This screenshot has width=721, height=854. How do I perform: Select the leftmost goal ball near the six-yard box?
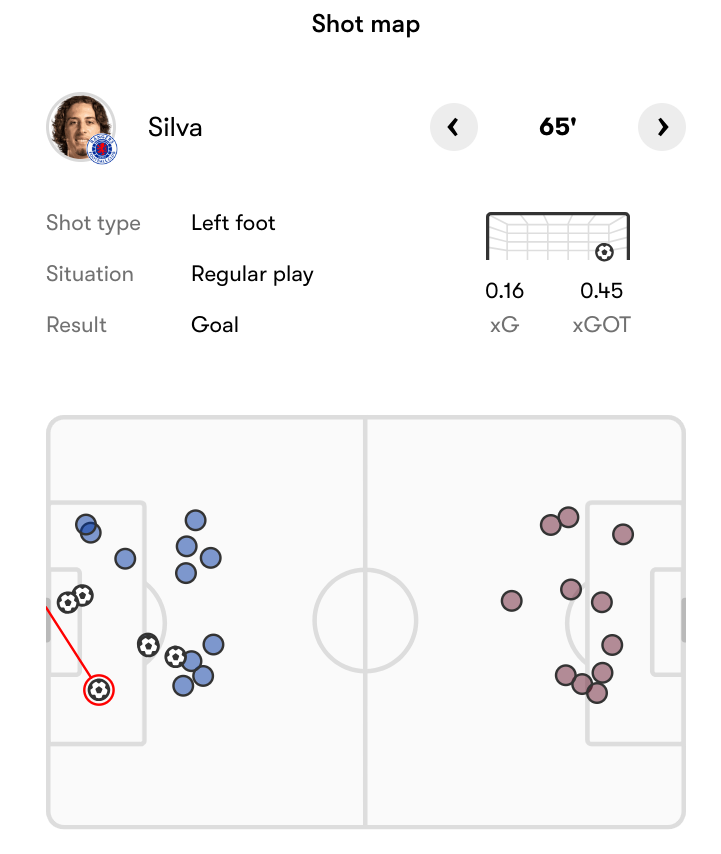coord(68,602)
